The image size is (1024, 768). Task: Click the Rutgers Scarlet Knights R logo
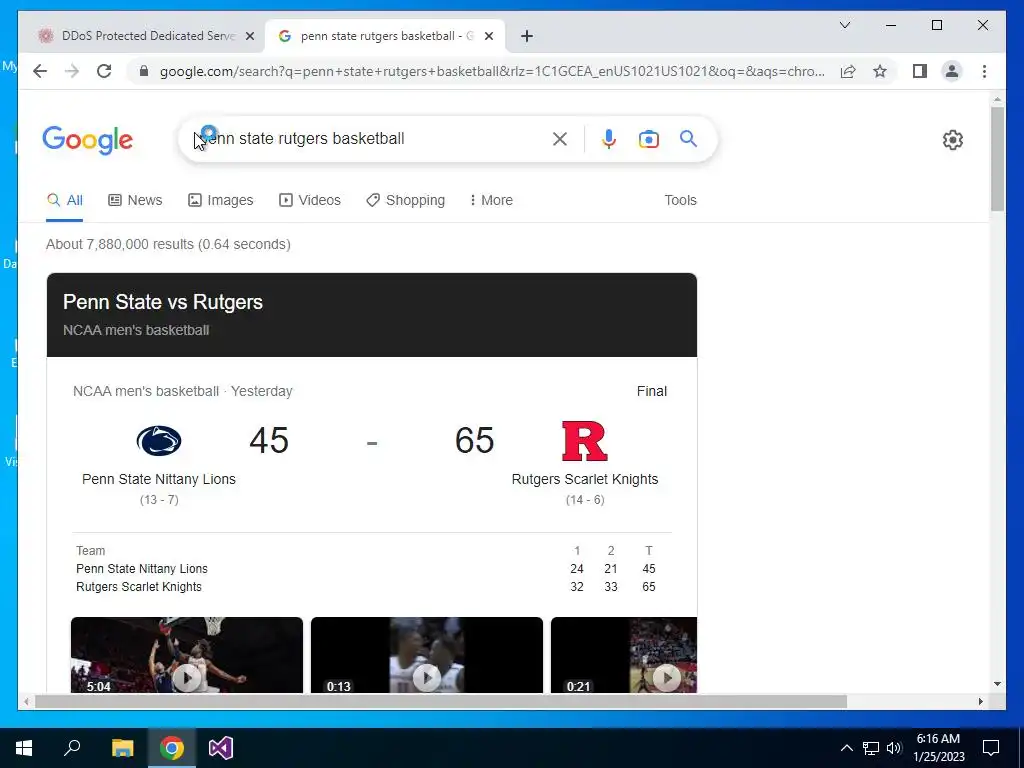click(585, 441)
